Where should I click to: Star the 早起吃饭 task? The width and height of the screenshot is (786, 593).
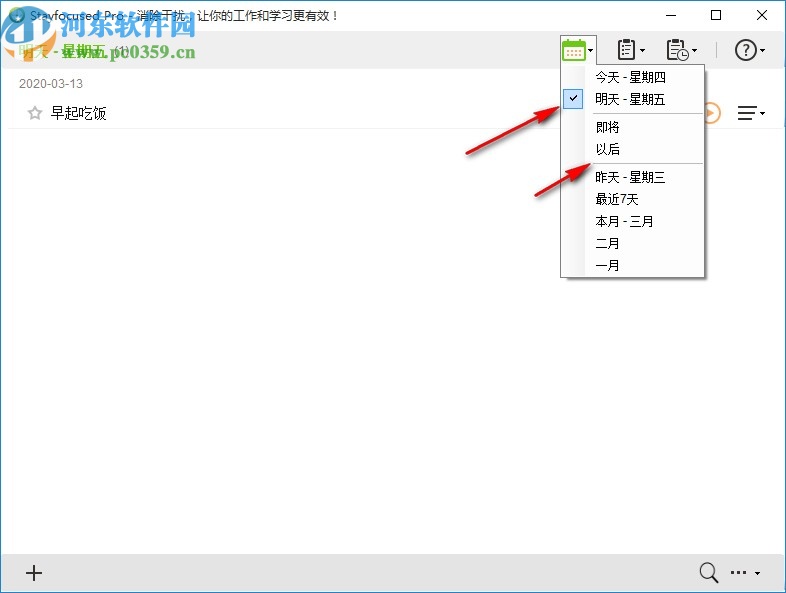coord(35,113)
